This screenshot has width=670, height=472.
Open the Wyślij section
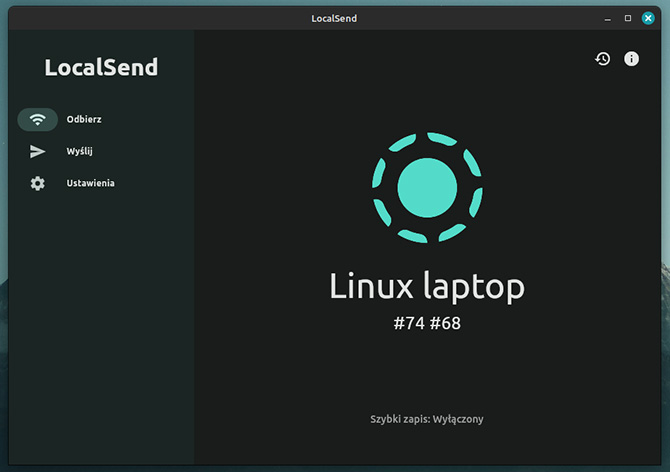(79, 151)
